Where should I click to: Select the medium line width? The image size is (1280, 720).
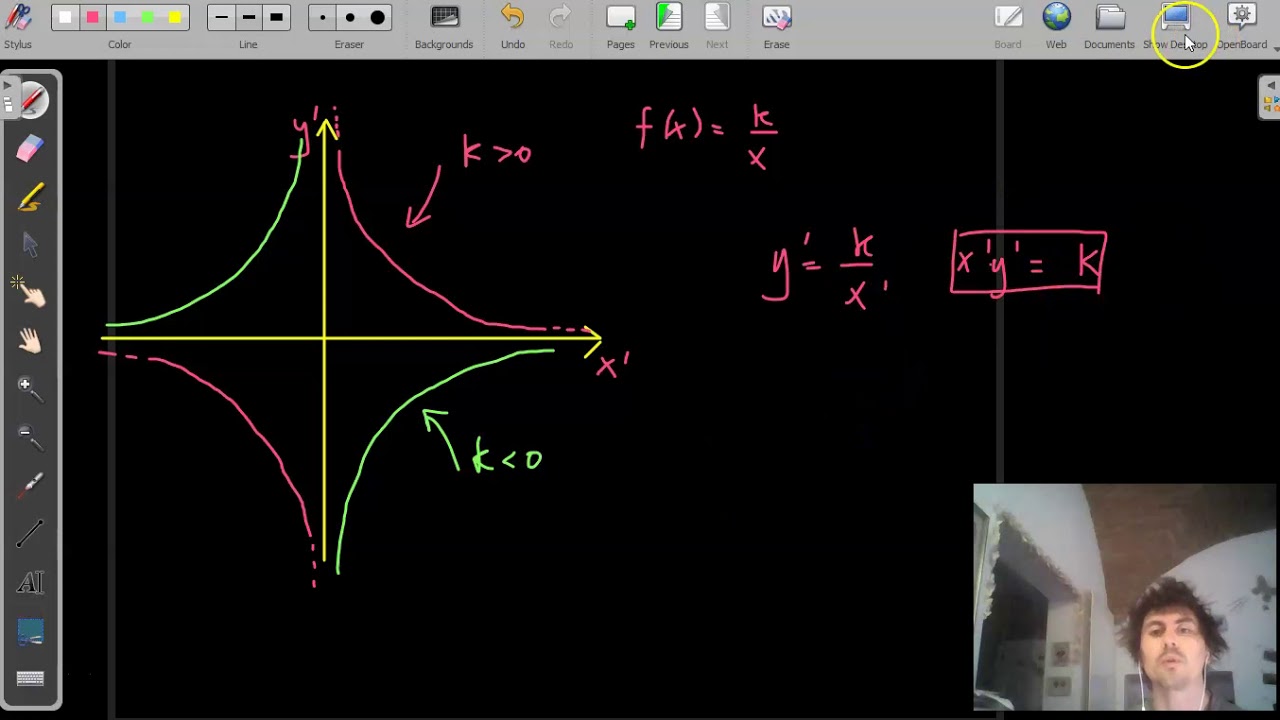click(249, 17)
